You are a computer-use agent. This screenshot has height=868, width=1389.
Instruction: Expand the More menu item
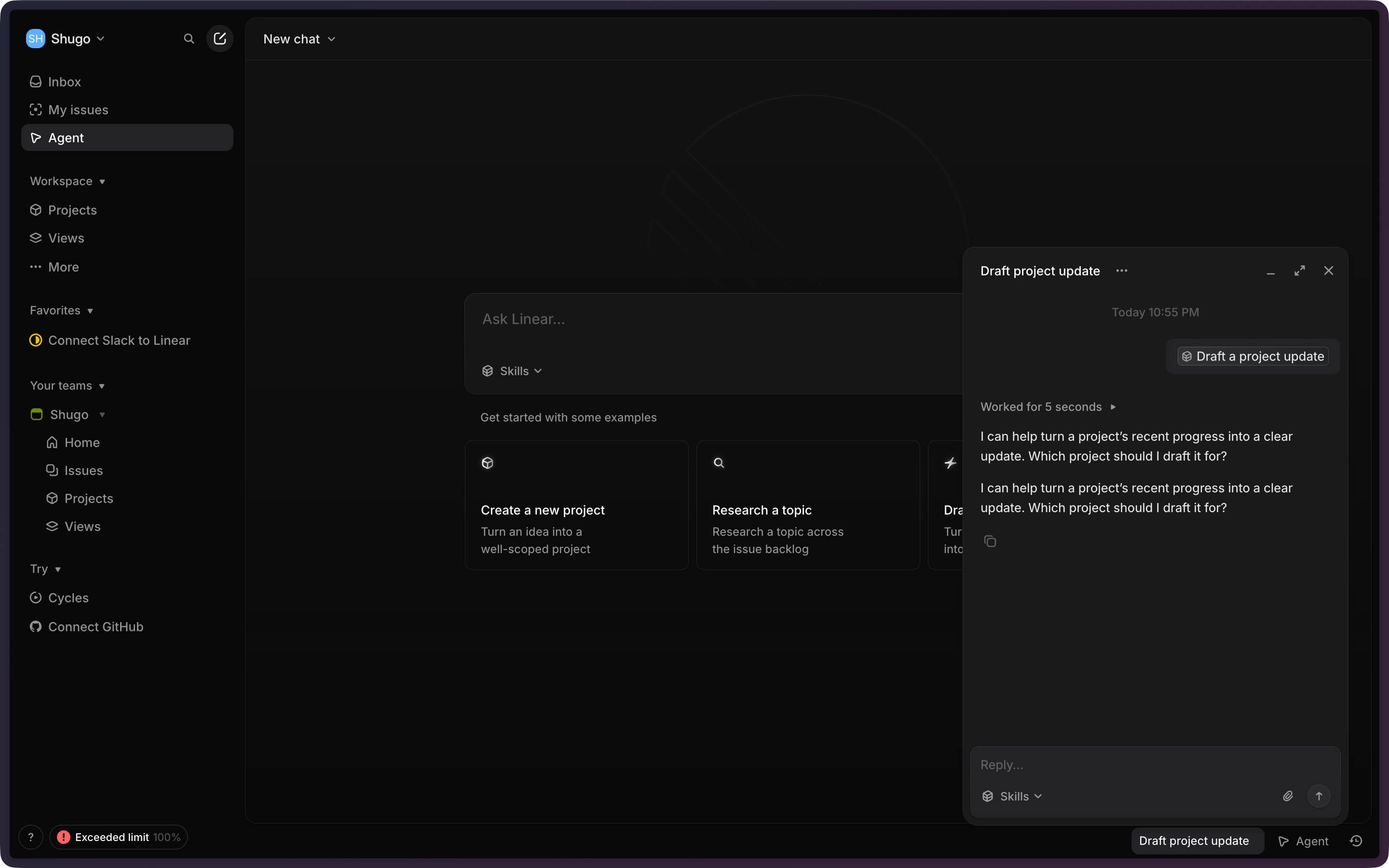click(127, 267)
